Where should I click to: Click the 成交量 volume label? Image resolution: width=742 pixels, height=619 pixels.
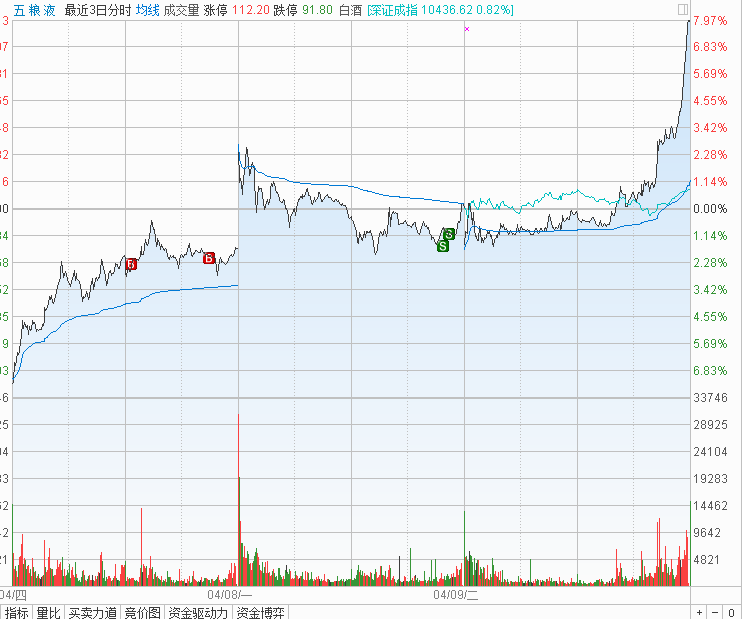click(181, 10)
